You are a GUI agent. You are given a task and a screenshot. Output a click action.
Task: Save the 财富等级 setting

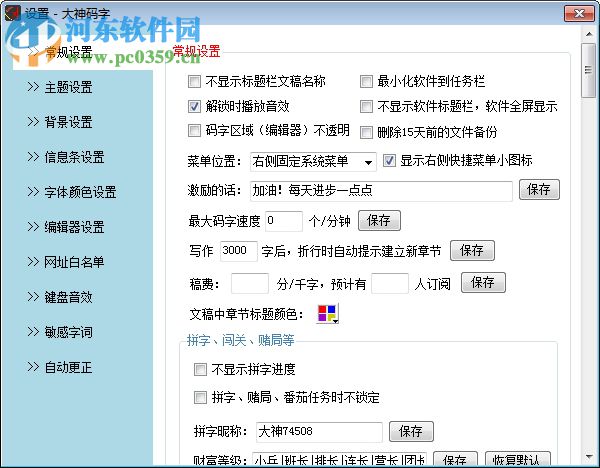click(455, 459)
